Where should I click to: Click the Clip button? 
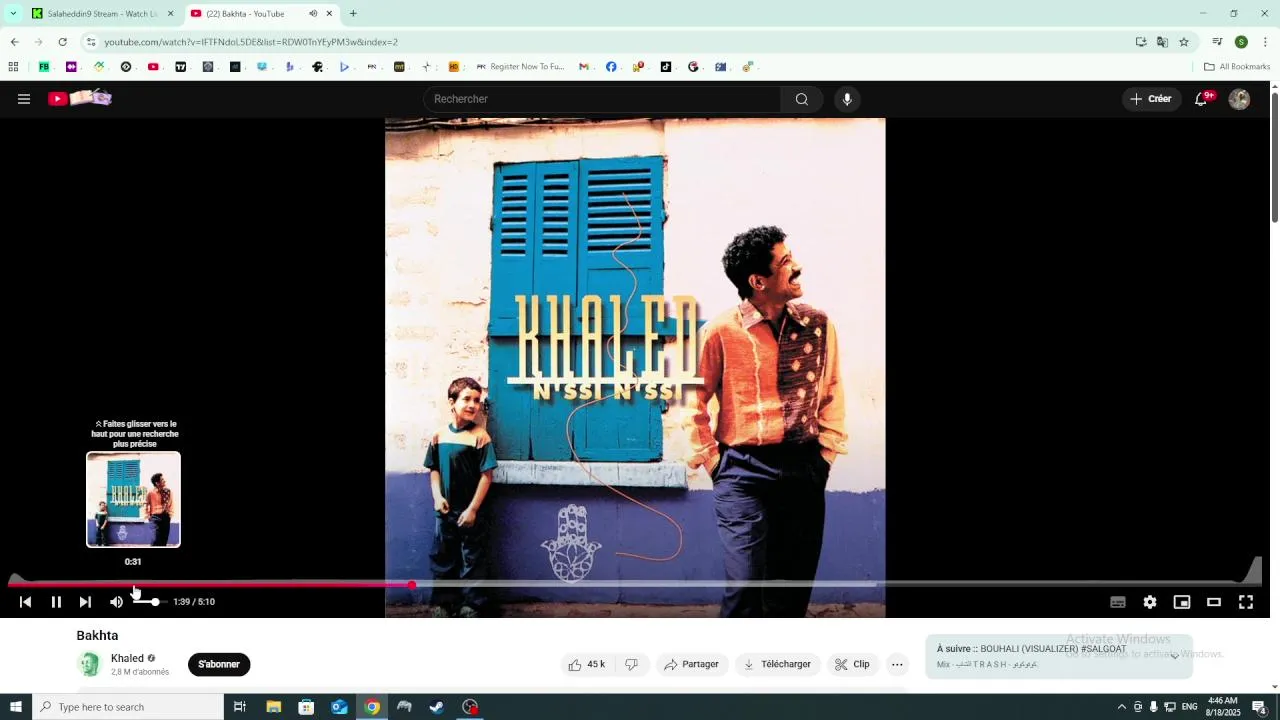click(x=852, y=664)
